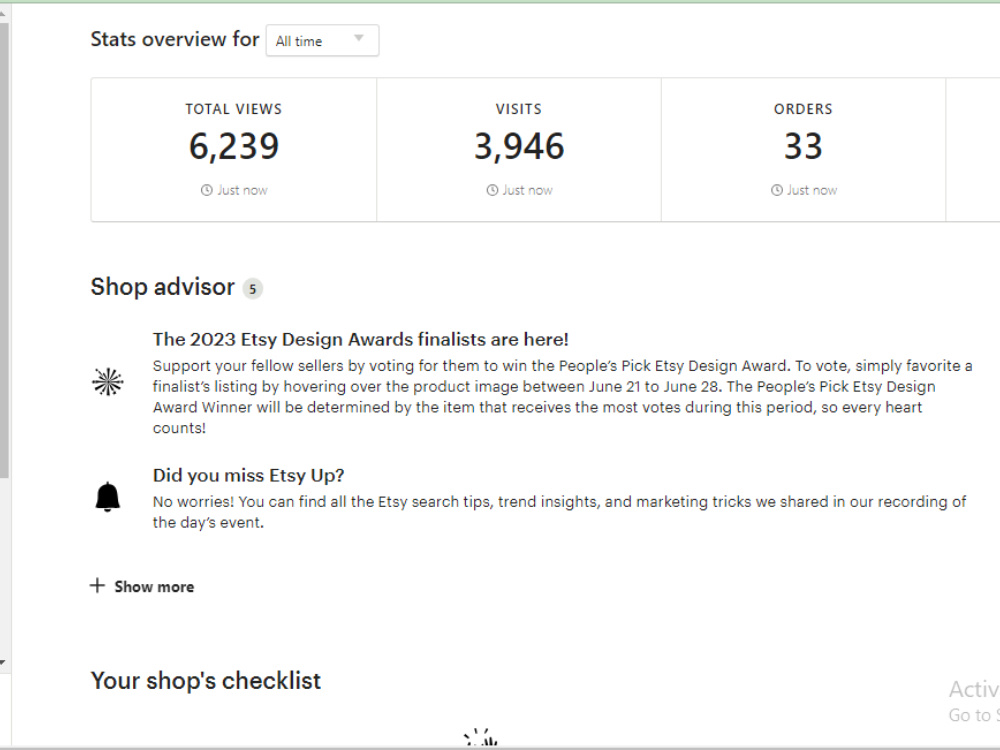
Task: Click the clock icon under Orders
Action: [x=777, y=190]
